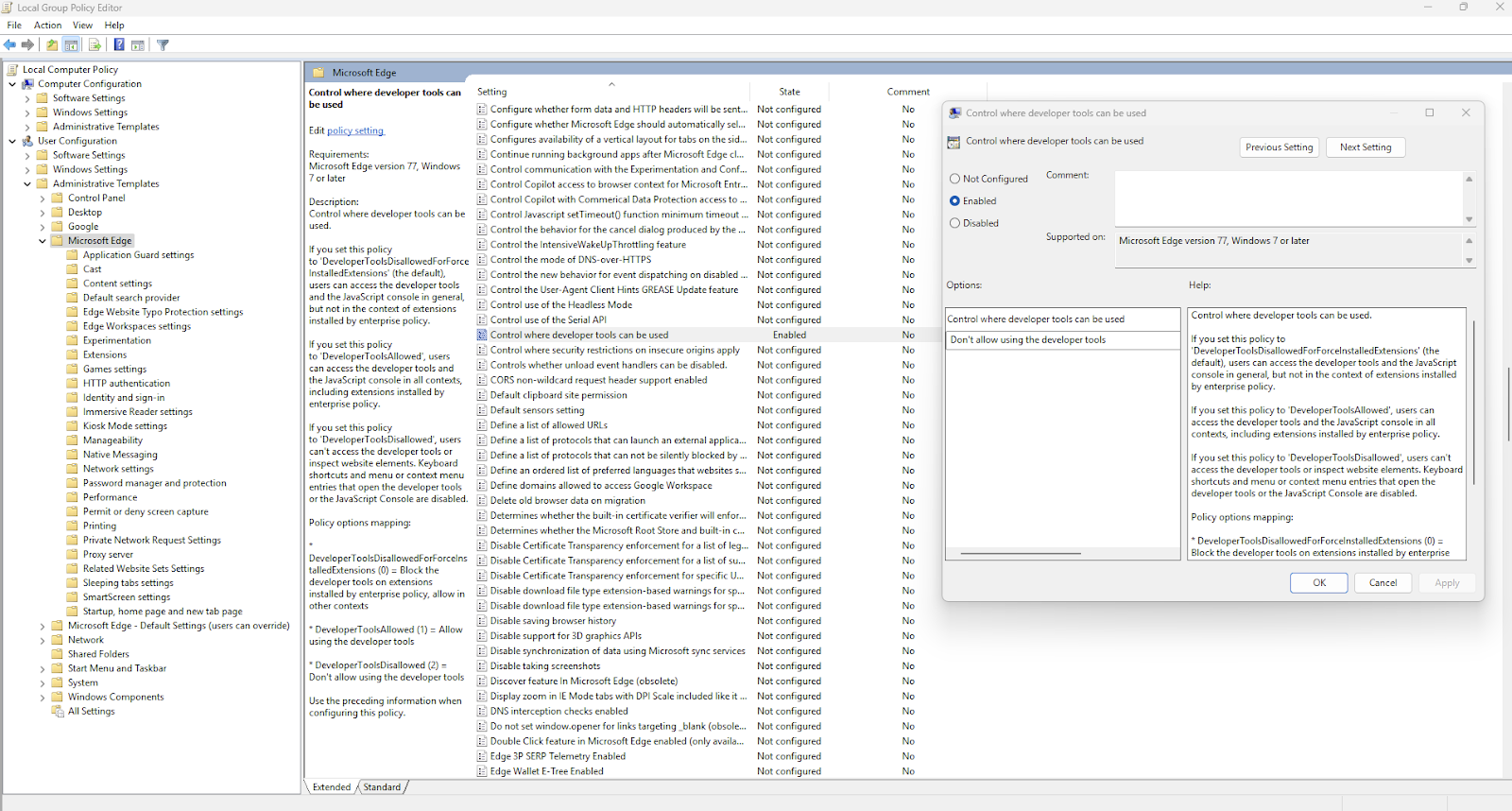Expand Windows Settings under User Configuration

[27, 169]
